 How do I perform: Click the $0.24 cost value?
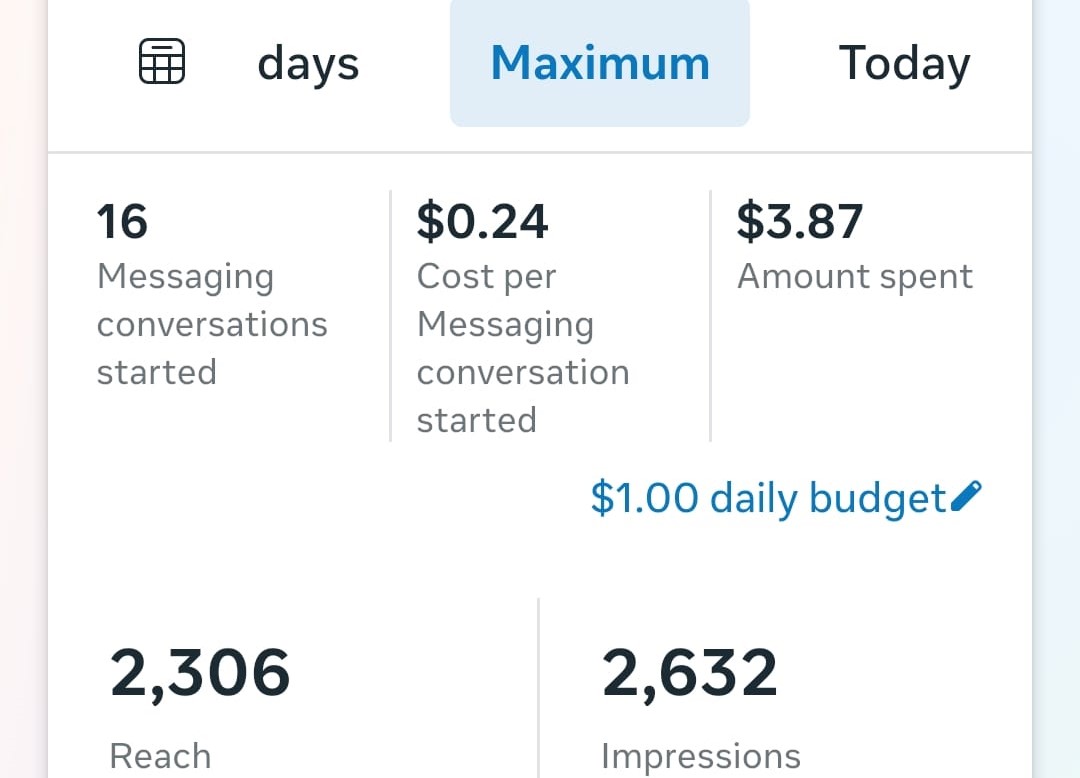coord(482,221)
